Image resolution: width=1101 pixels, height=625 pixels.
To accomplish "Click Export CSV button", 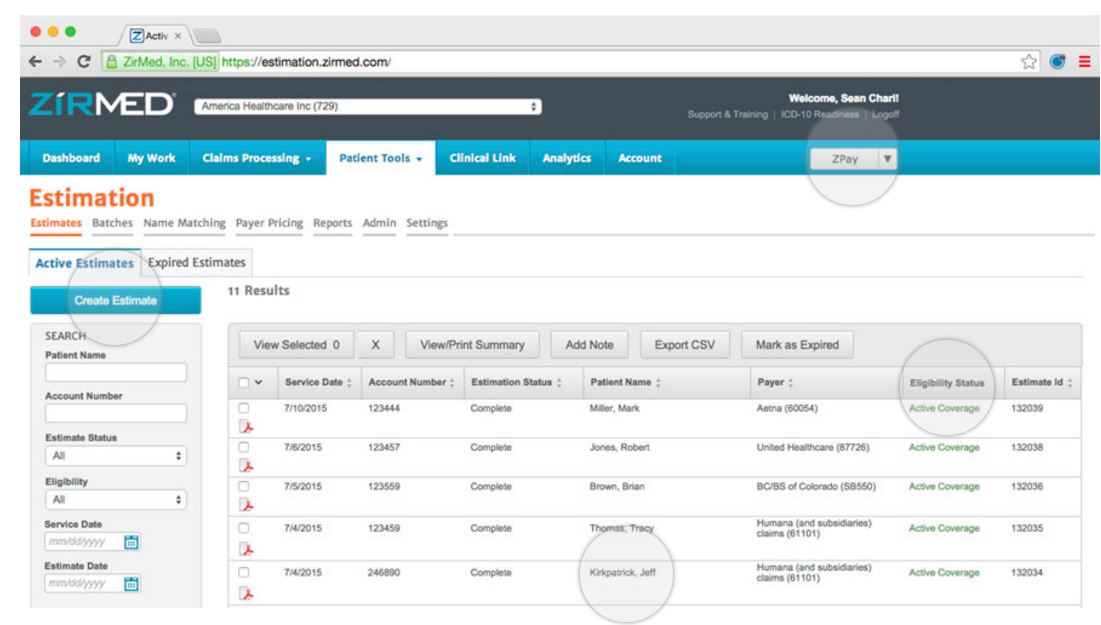I will (685, 345).
